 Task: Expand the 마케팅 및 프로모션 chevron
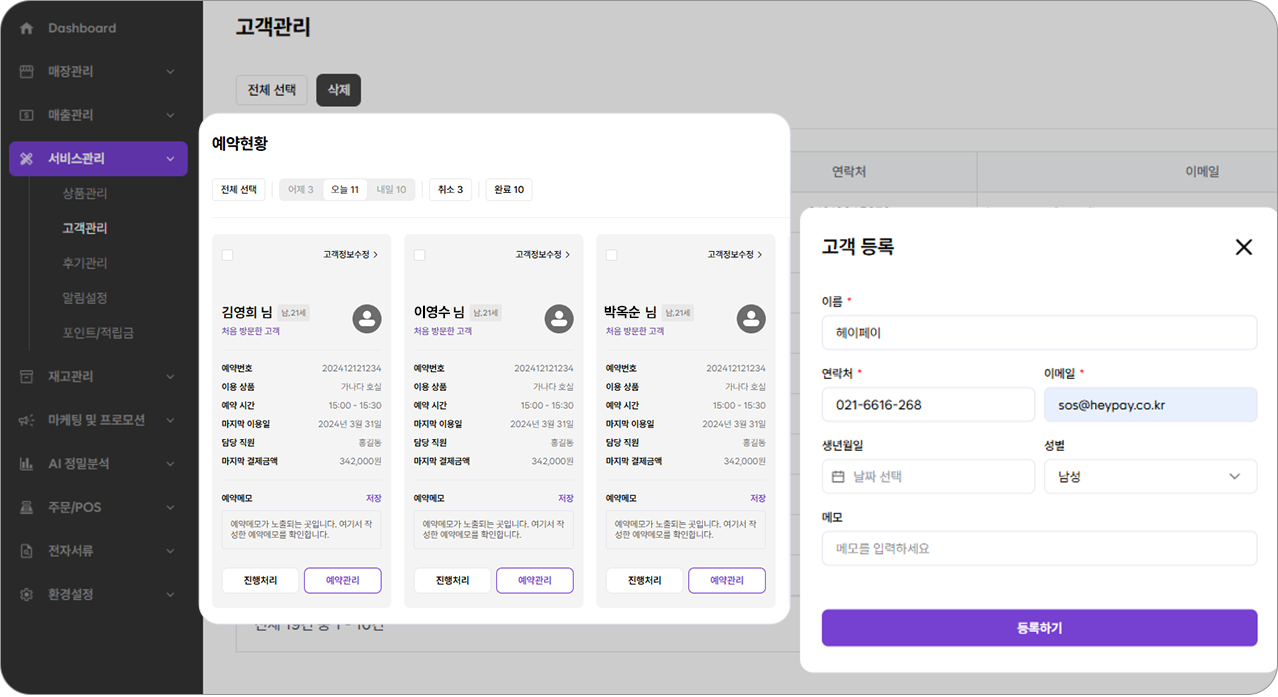(x=170, y=420)
